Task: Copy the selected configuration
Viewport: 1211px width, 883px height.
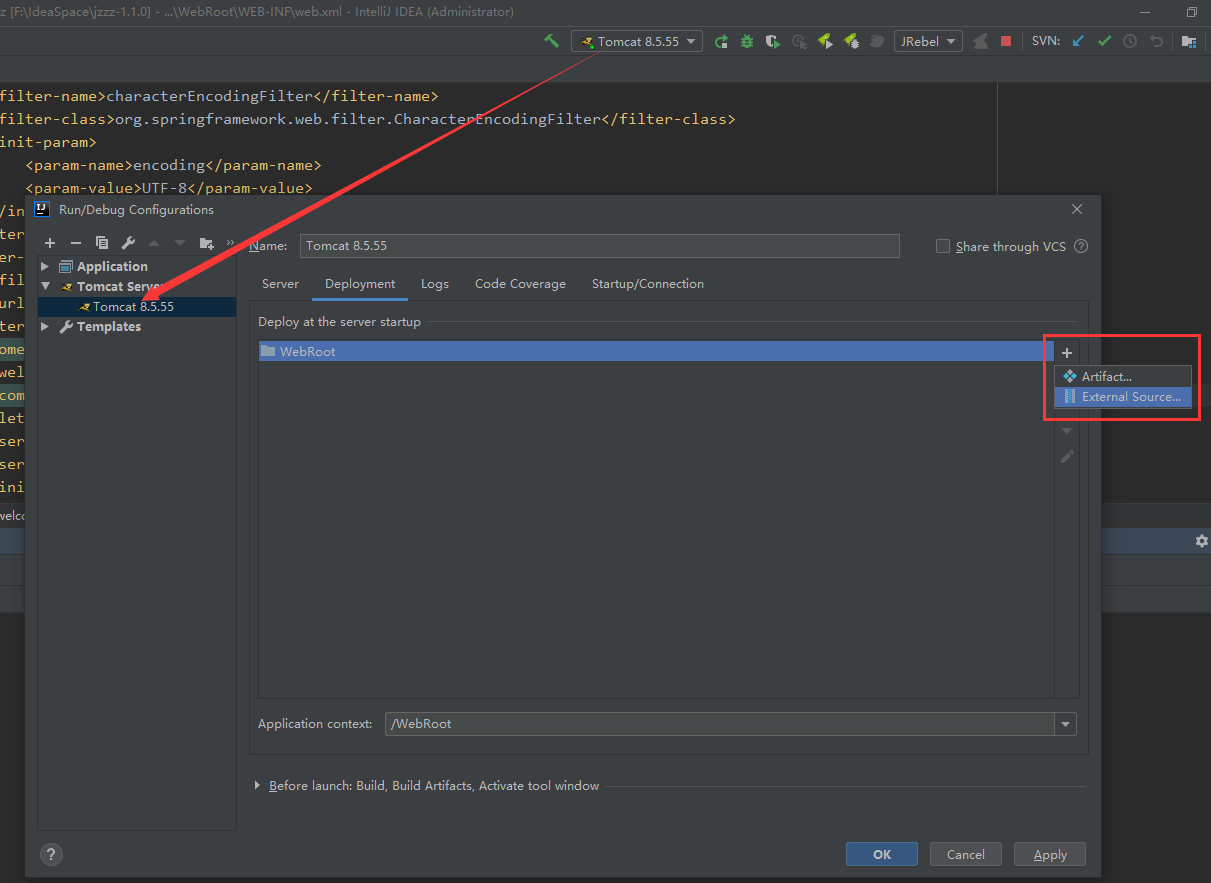Action: 101,243
